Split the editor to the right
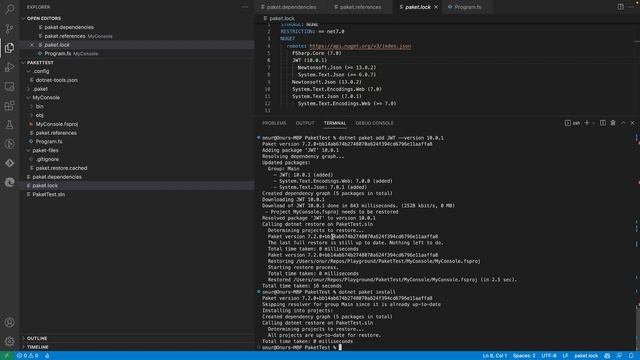 click(620, 7)
